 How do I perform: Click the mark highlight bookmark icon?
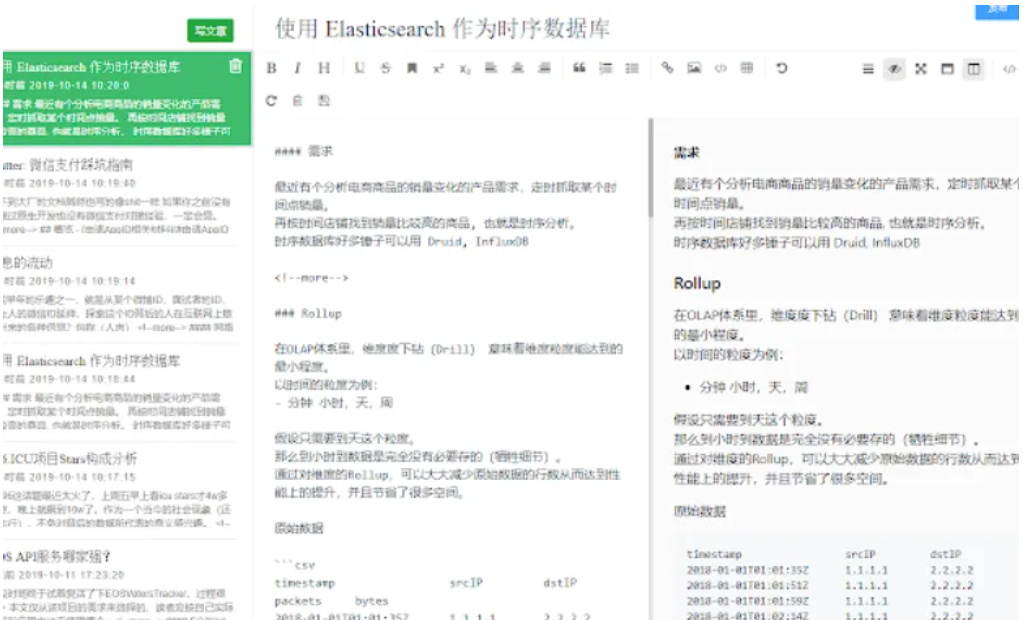412,68
